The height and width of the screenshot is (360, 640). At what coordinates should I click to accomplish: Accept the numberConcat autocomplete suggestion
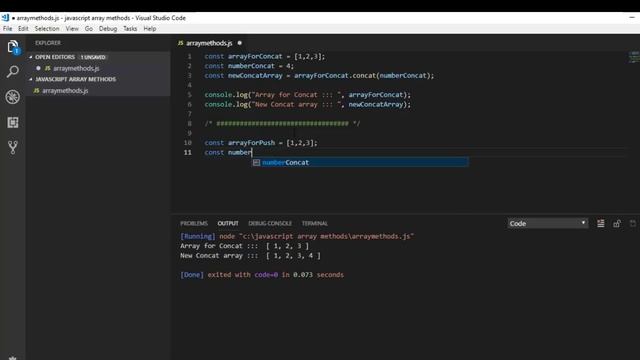[360, 162]
